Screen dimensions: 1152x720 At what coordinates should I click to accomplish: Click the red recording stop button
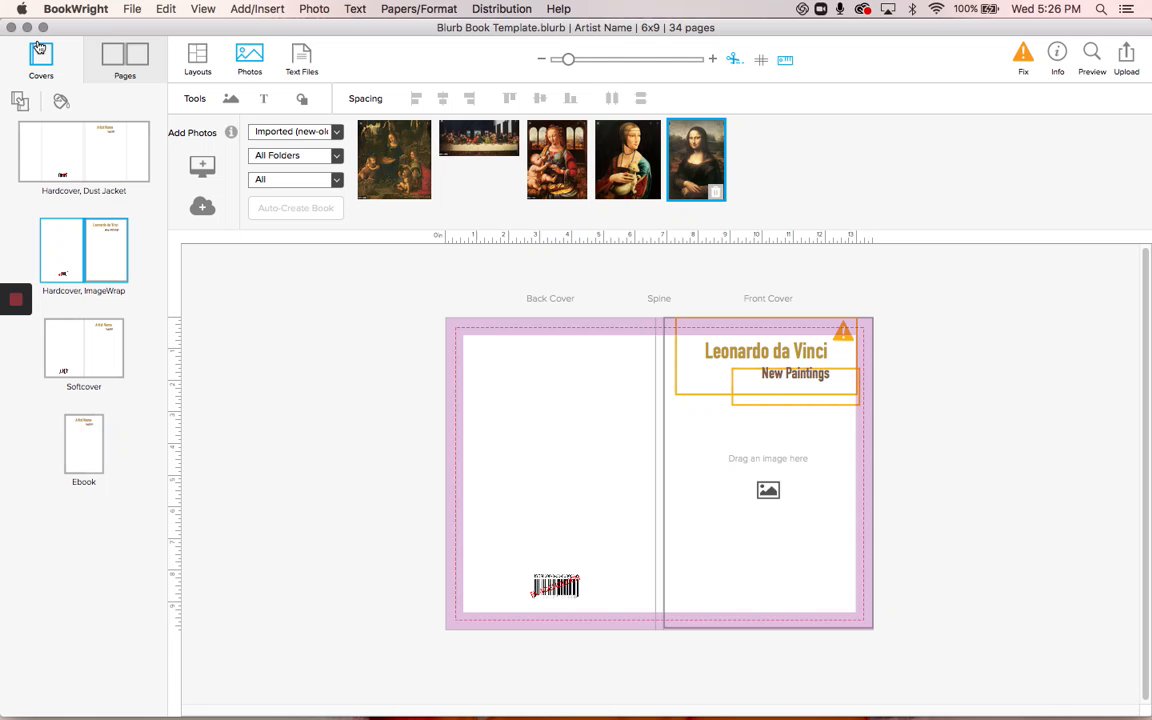[x=16, y=299]
